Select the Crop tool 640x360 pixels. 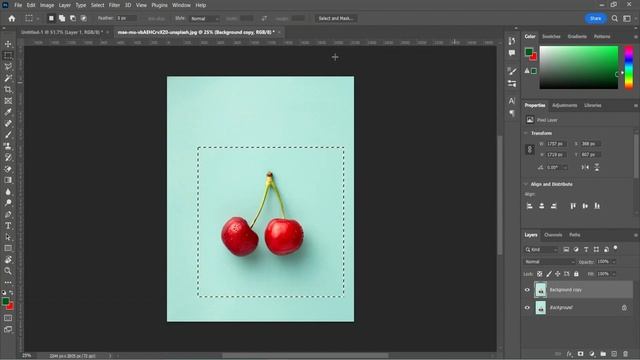point(8,89)
